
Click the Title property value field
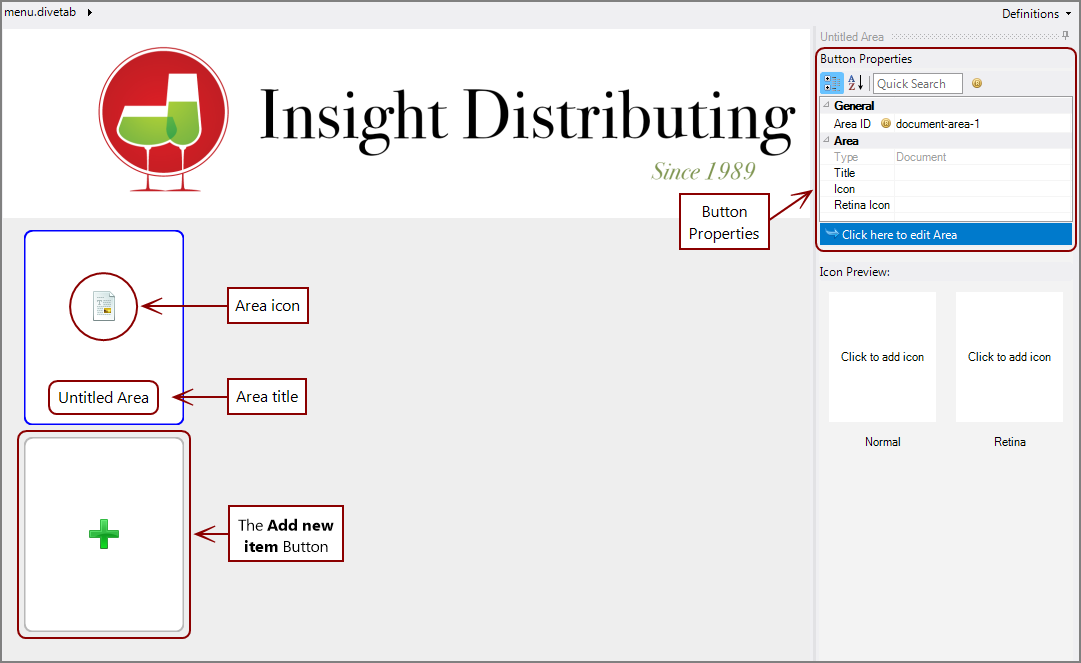tap(980, 172)
